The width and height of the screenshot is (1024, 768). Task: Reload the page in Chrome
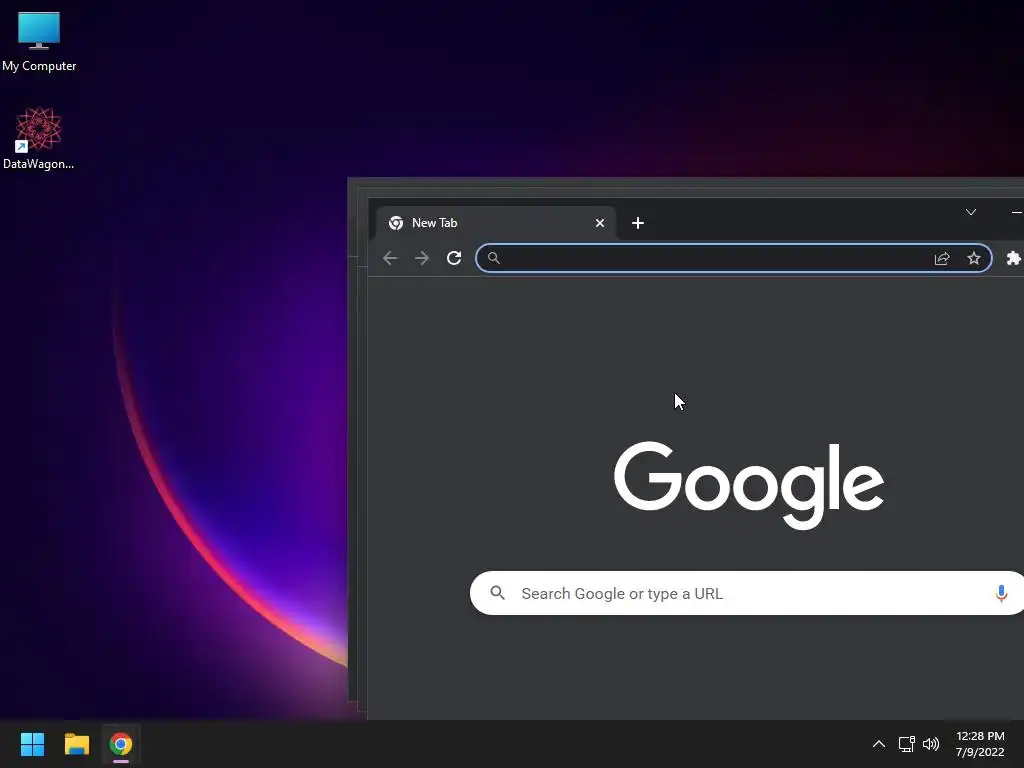[454, 258]
